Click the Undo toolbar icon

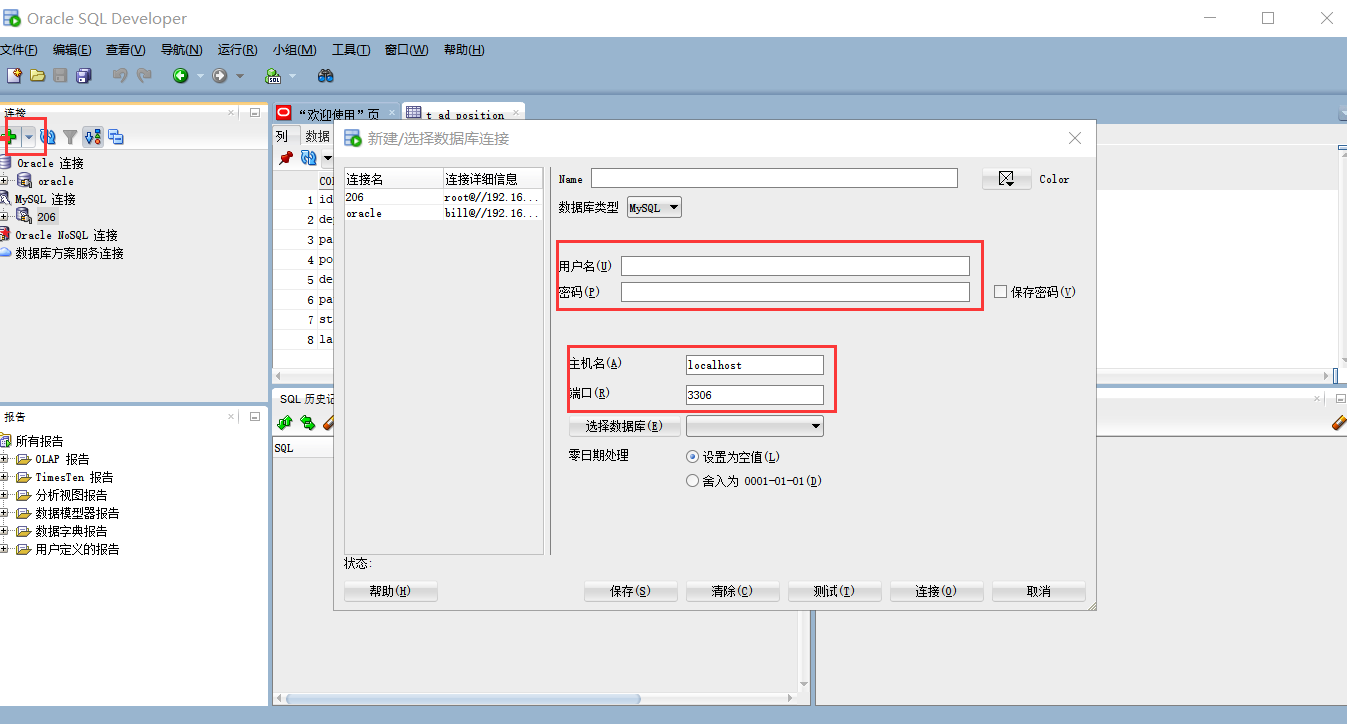(x=120, y=75)
